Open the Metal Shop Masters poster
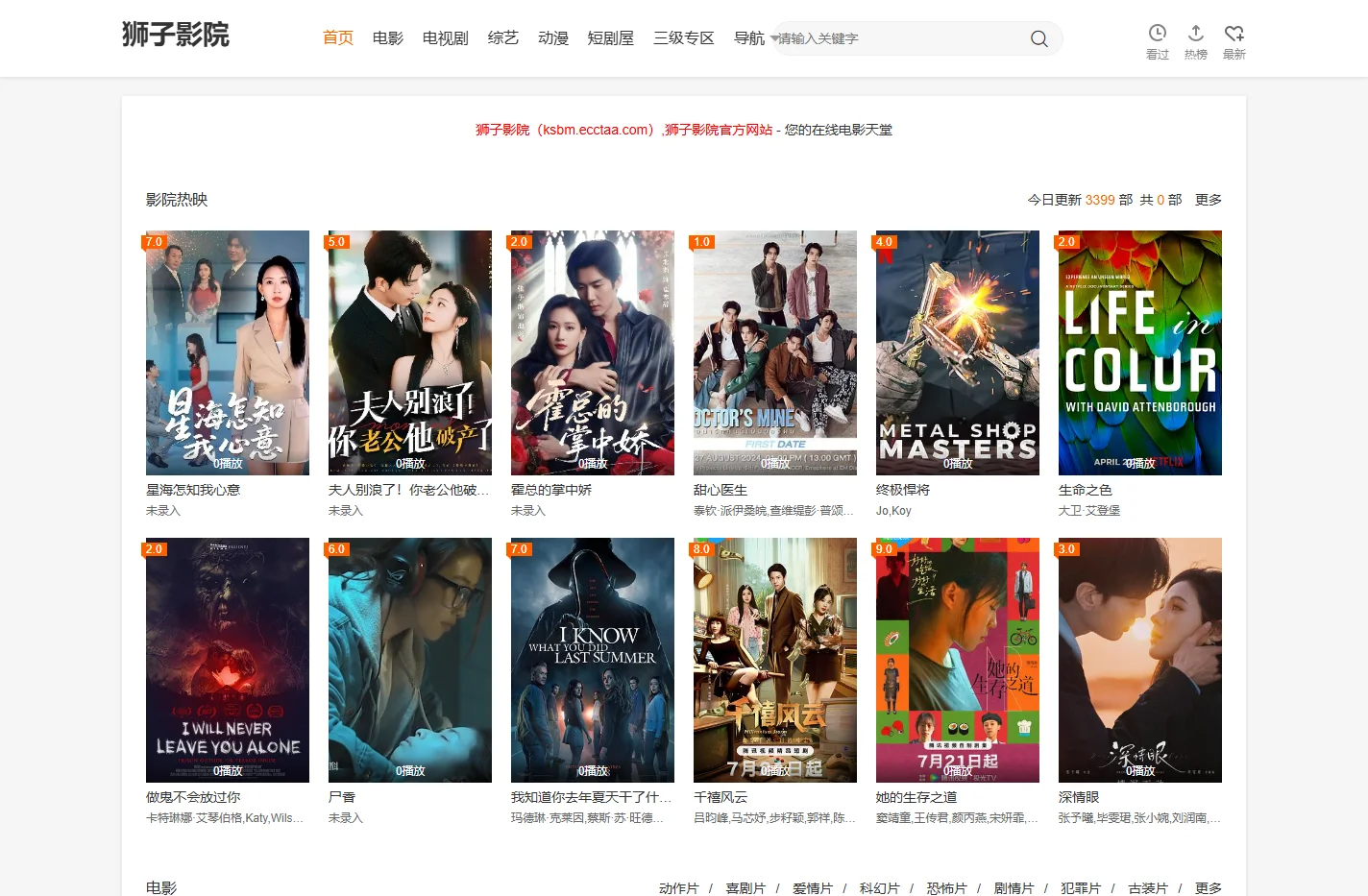The height and width of the screenshot is (896, 1368). tap(958, 352)
